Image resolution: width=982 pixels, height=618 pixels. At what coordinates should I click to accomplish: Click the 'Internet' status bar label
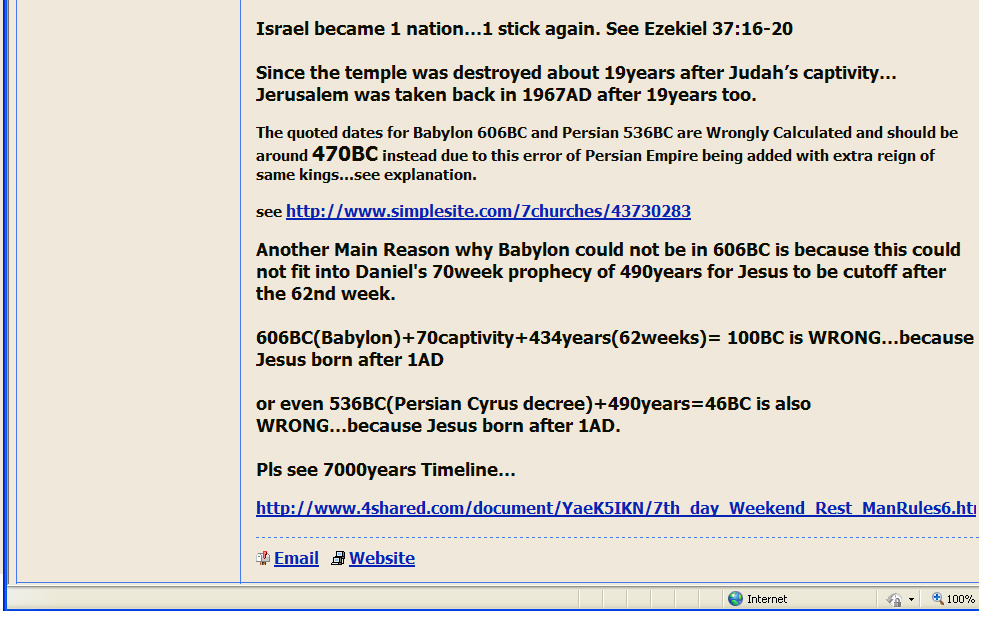click(x=767, y=599)
